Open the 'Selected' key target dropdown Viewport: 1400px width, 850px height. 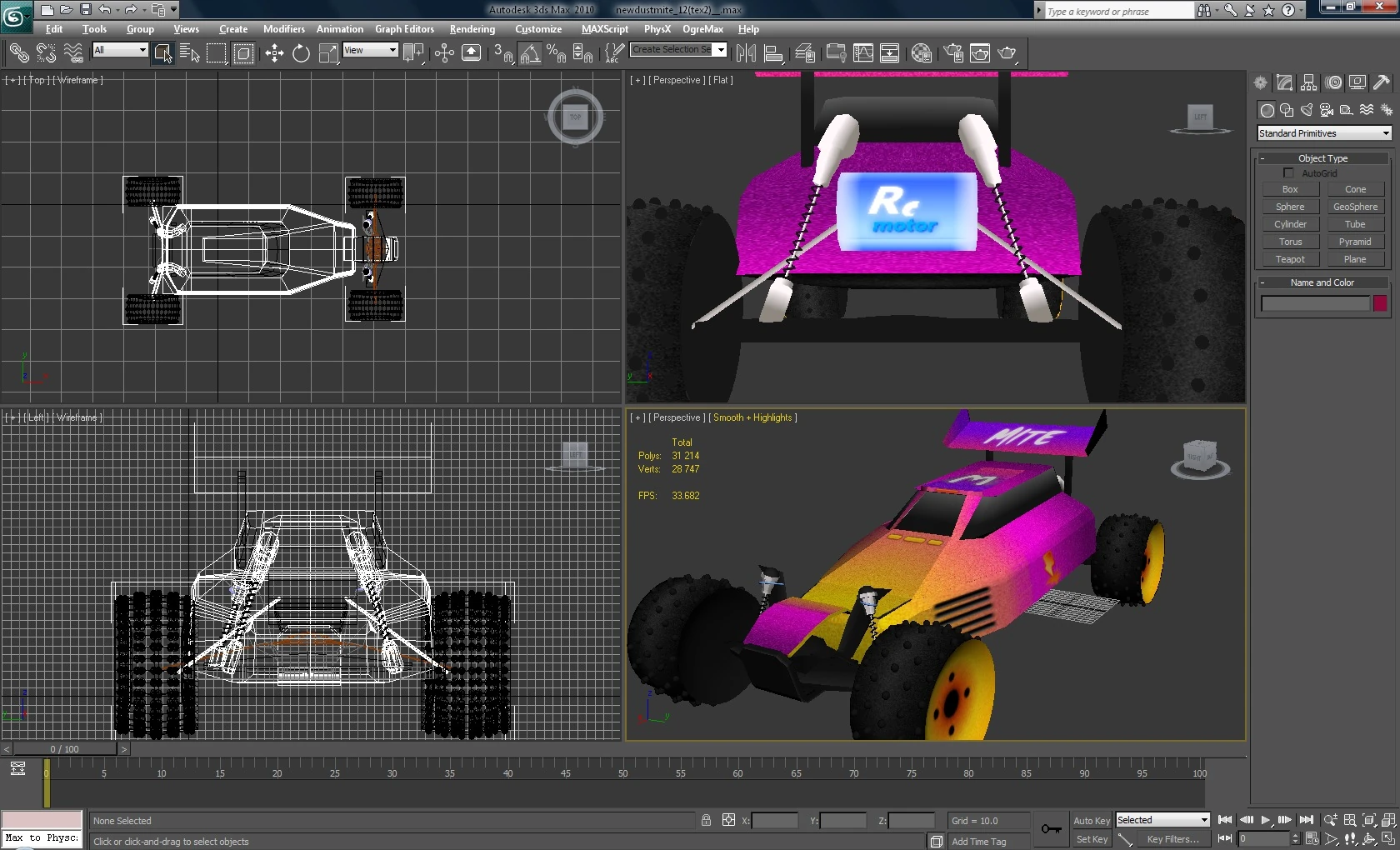tap(1162, 820)
